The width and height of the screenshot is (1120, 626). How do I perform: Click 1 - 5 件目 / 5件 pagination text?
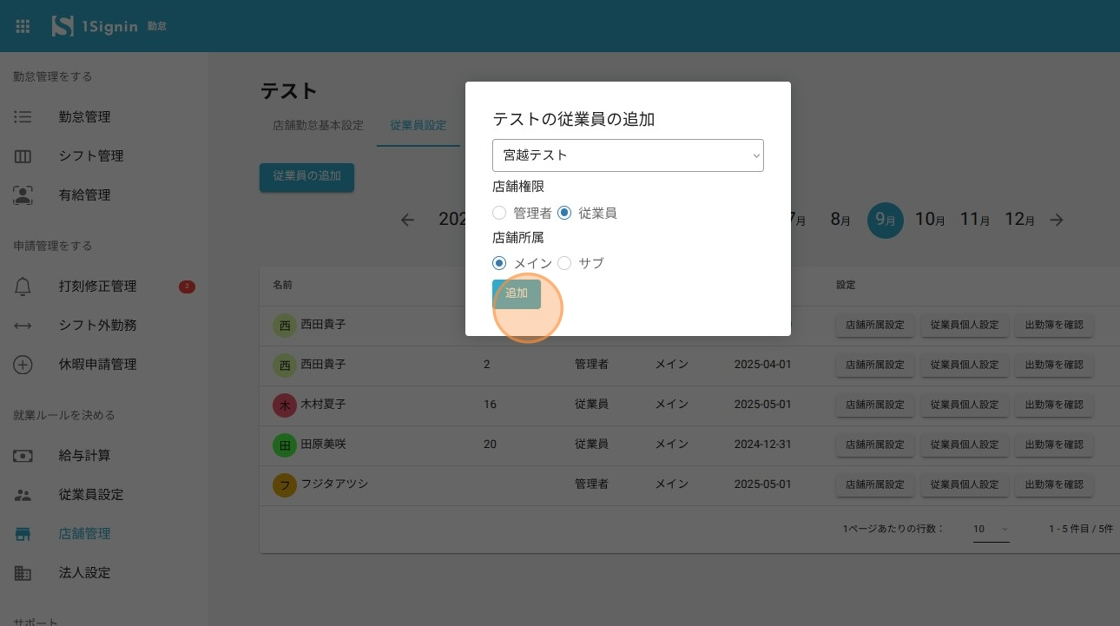[1081, 529]
